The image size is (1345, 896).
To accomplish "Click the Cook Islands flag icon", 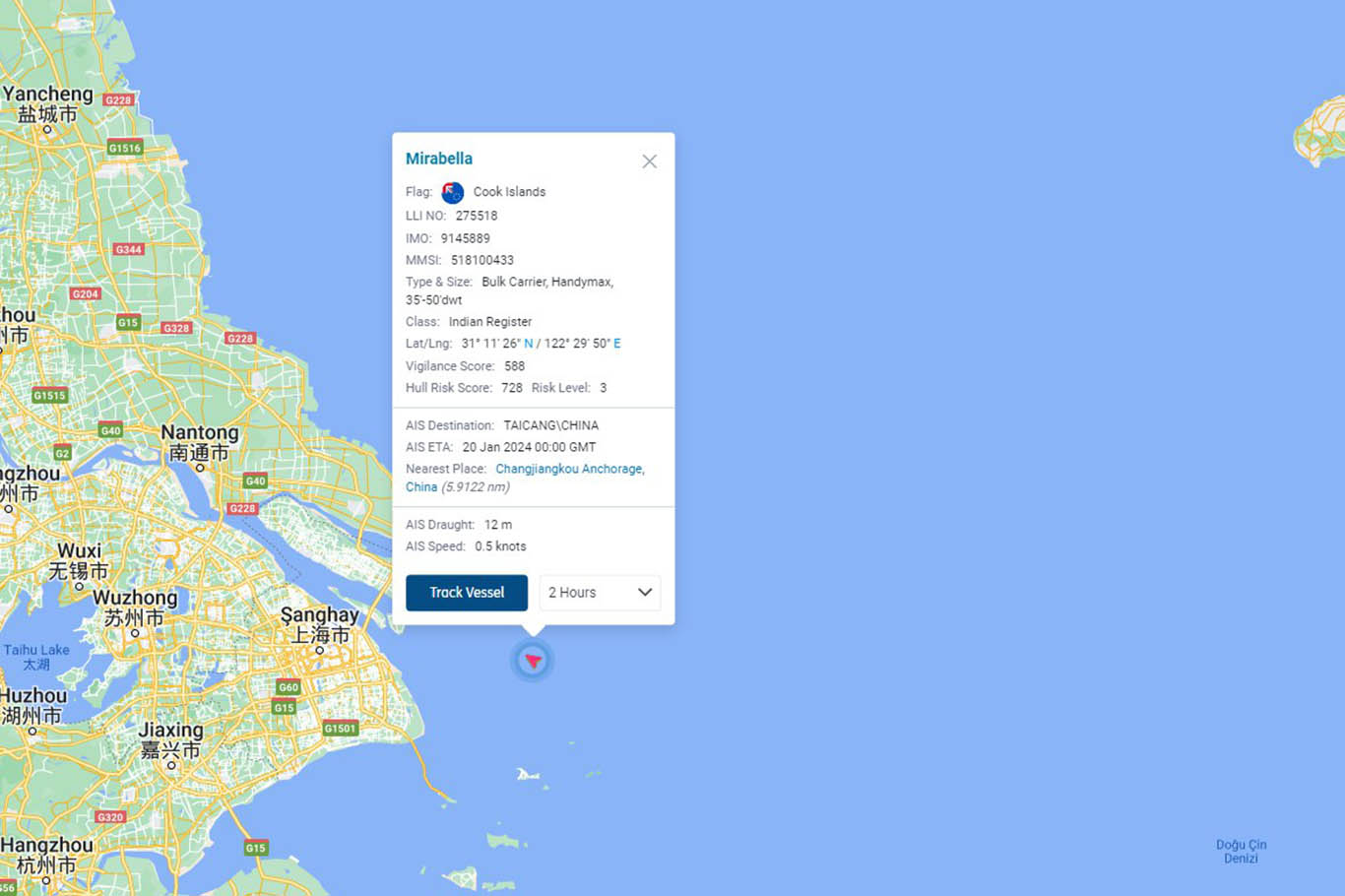I will 453,192.
